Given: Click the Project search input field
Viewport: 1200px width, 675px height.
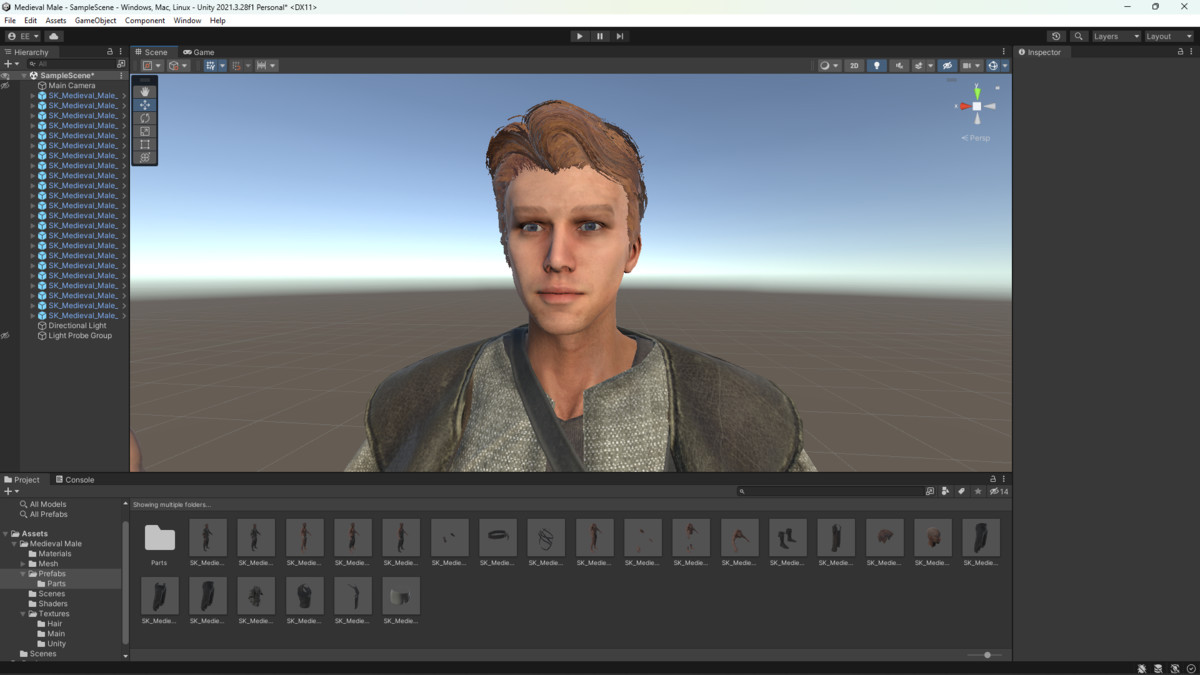Looking at the screenshot, I should [x=832, y=492].
